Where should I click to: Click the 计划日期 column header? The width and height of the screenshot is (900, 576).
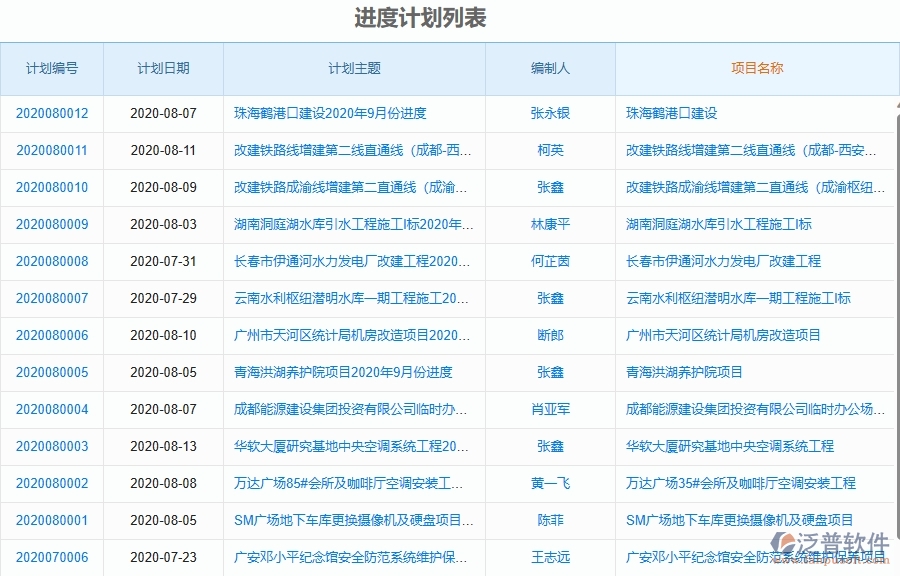tap(165, 68)
